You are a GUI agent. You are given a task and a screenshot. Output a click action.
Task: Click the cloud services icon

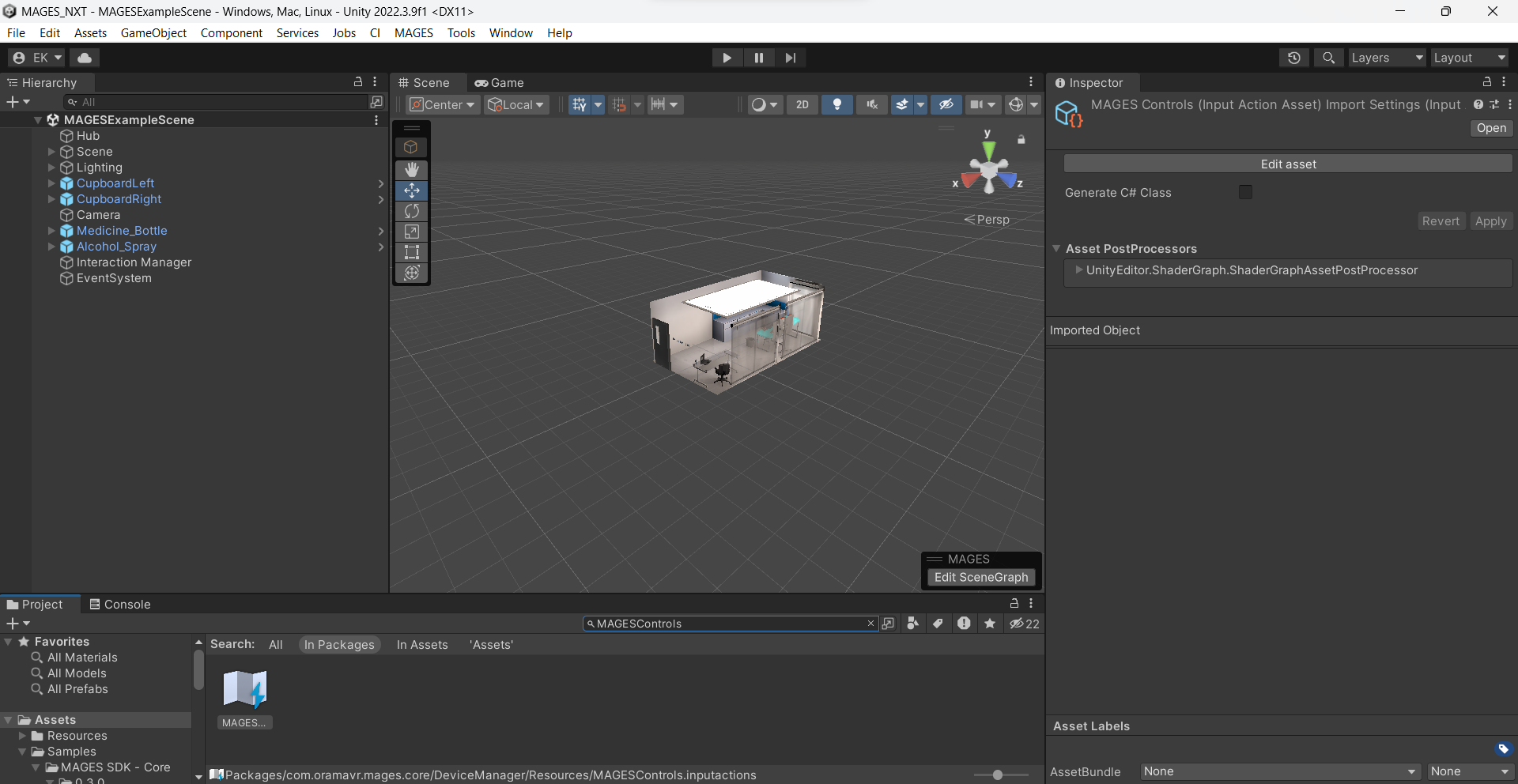coord(85,58)
